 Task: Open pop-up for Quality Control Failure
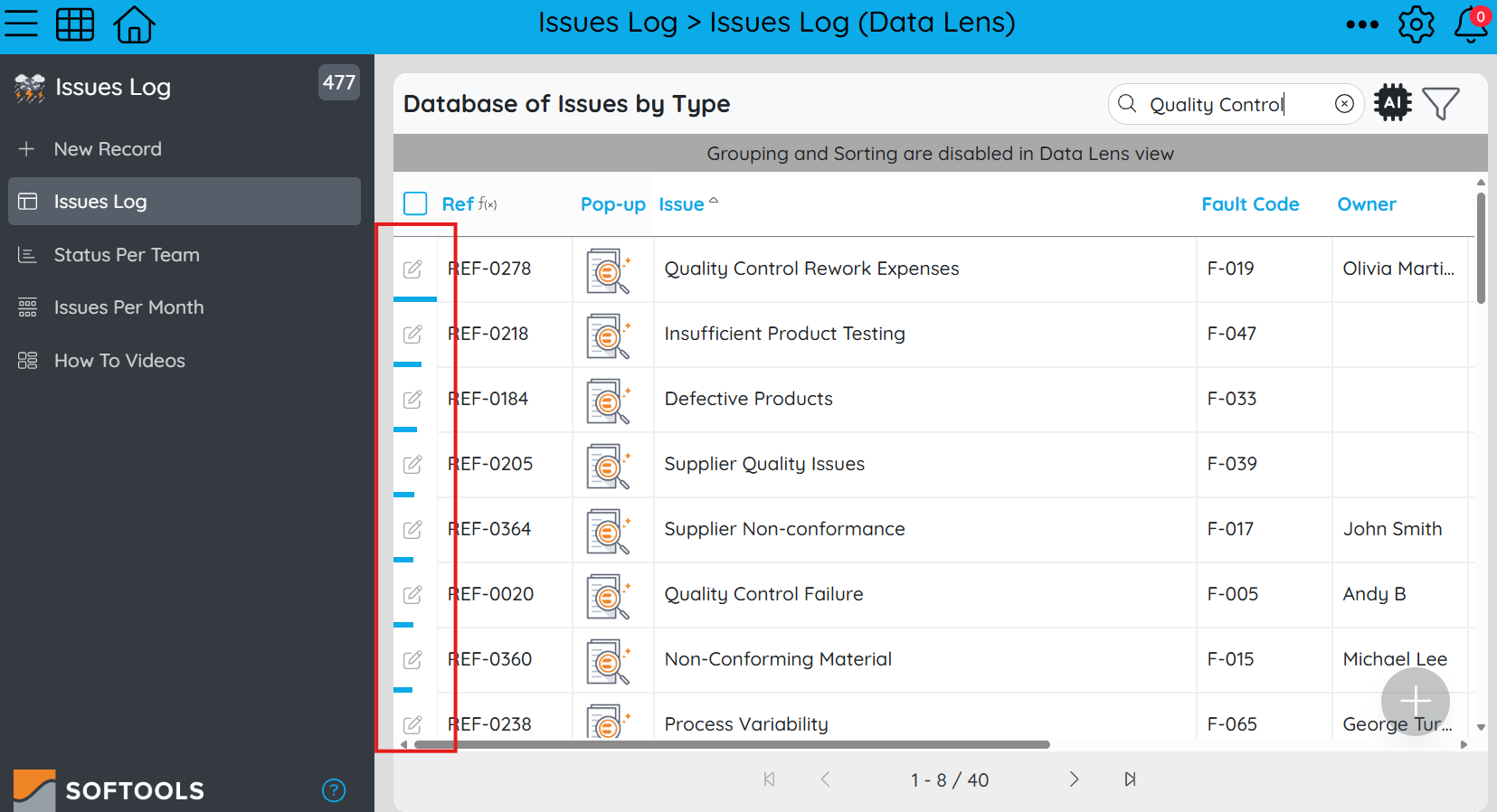coord(608,596)
